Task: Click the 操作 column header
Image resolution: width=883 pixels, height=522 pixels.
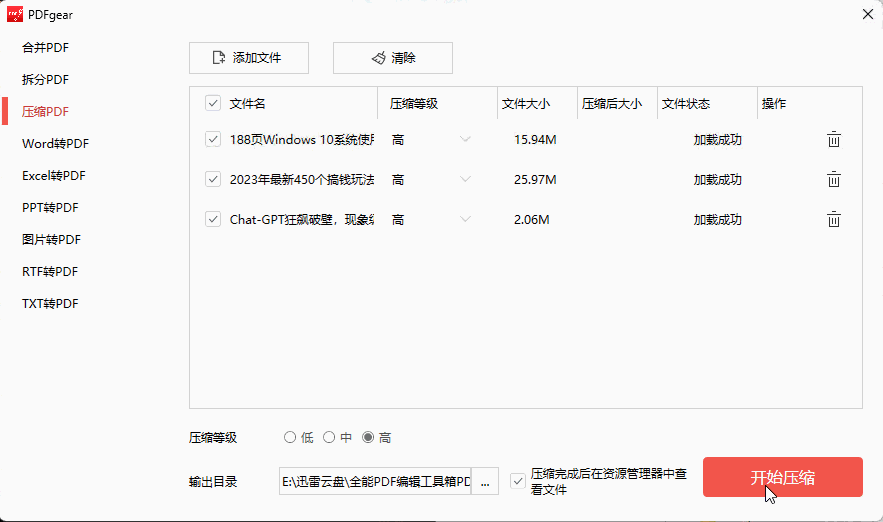Action: 774,104
